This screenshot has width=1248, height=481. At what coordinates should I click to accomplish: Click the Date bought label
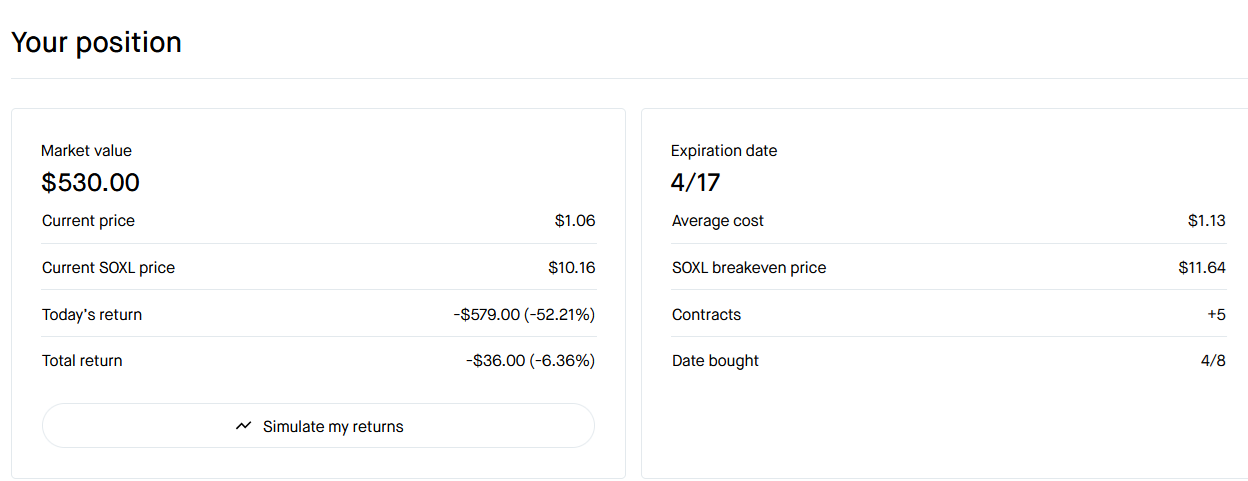coord(715,361)
